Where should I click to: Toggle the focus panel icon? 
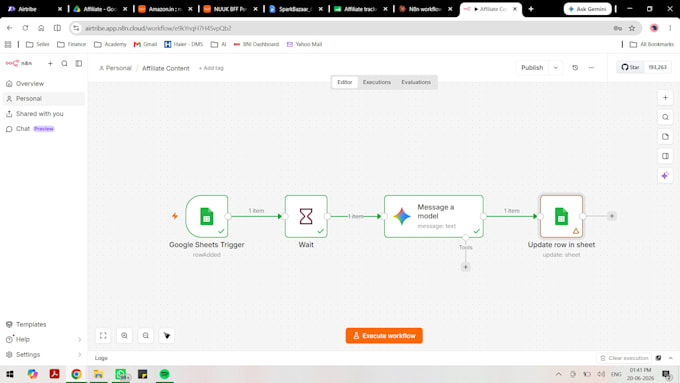click(x=665, y=156)
